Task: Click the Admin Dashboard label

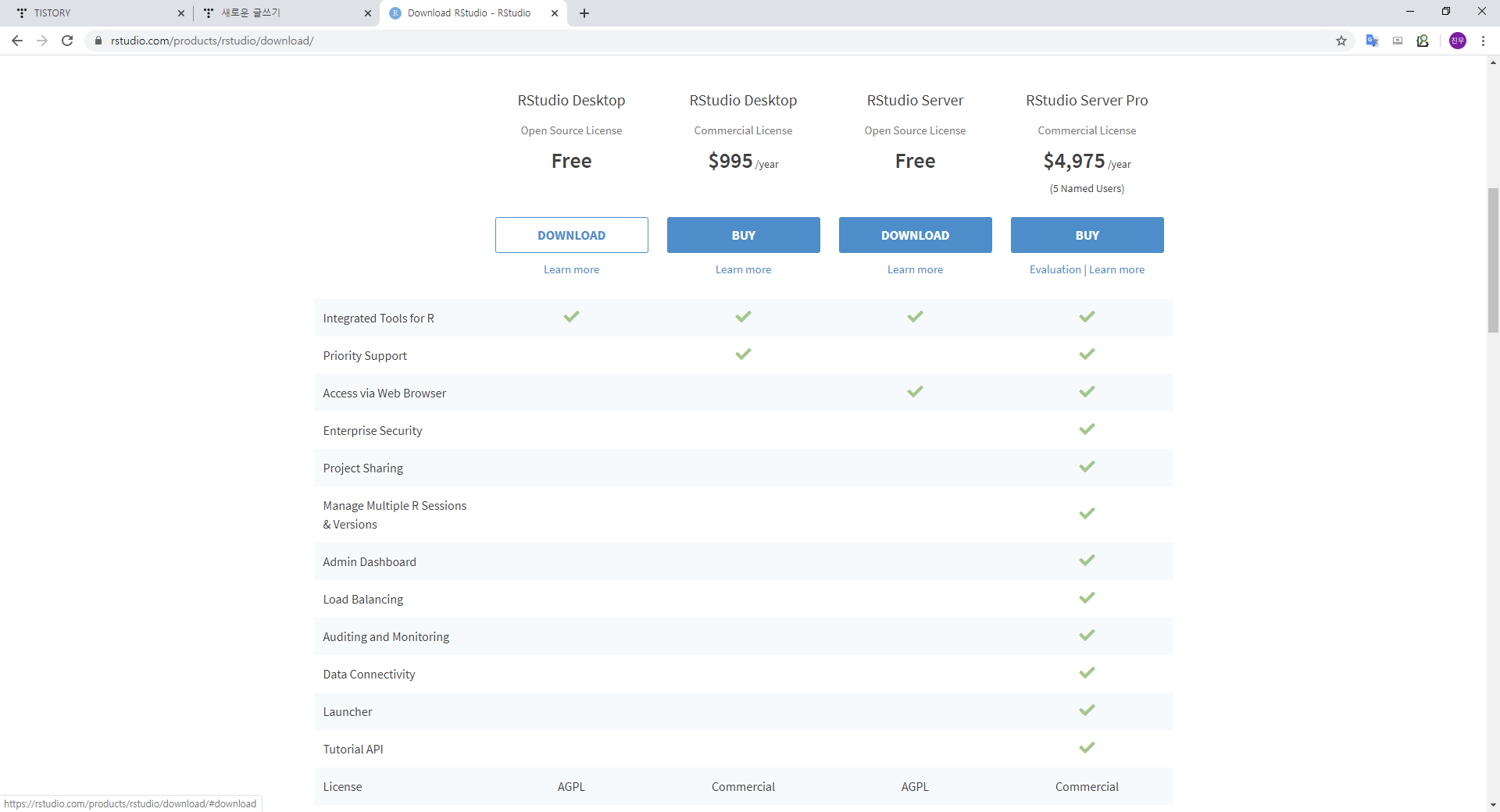Action: coord(370,562)
